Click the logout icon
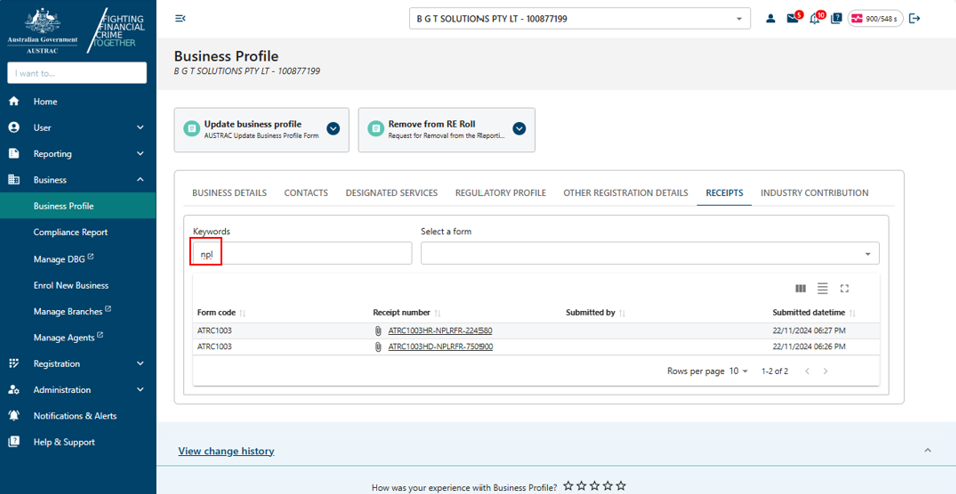Viewport: 956px width, 494px height. [914, 19]
